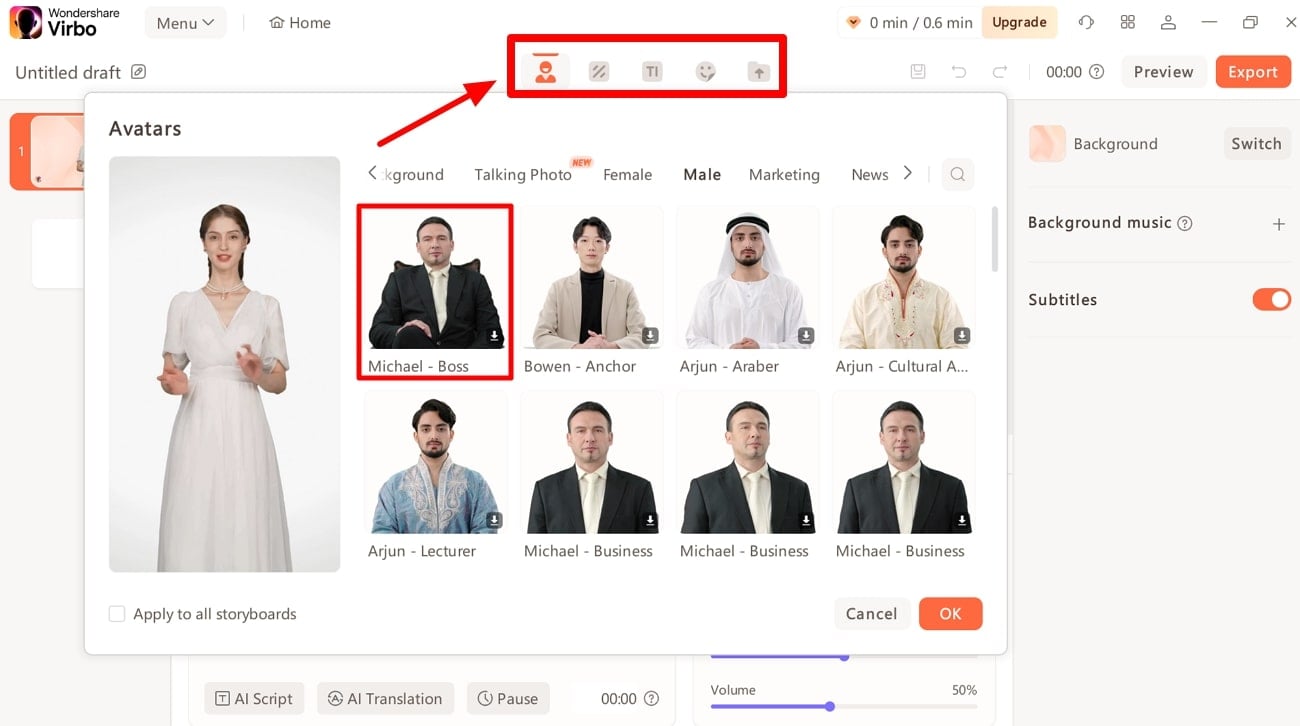This screenshot has height=726, width=1300.
Task: Select Arjun - Lecturer avatar thumbnail
Action: point(436,462)
